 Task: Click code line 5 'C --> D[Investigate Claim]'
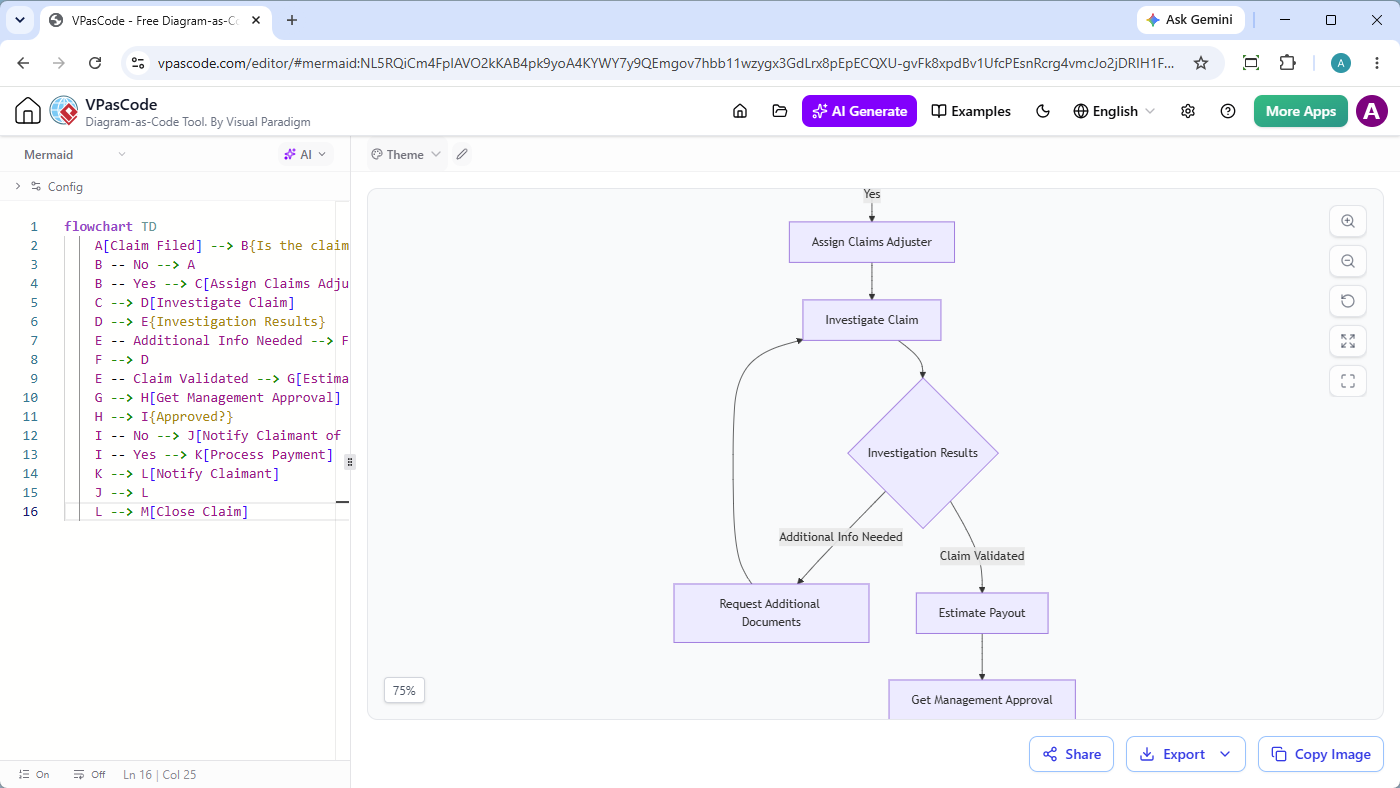coord(194,303)
